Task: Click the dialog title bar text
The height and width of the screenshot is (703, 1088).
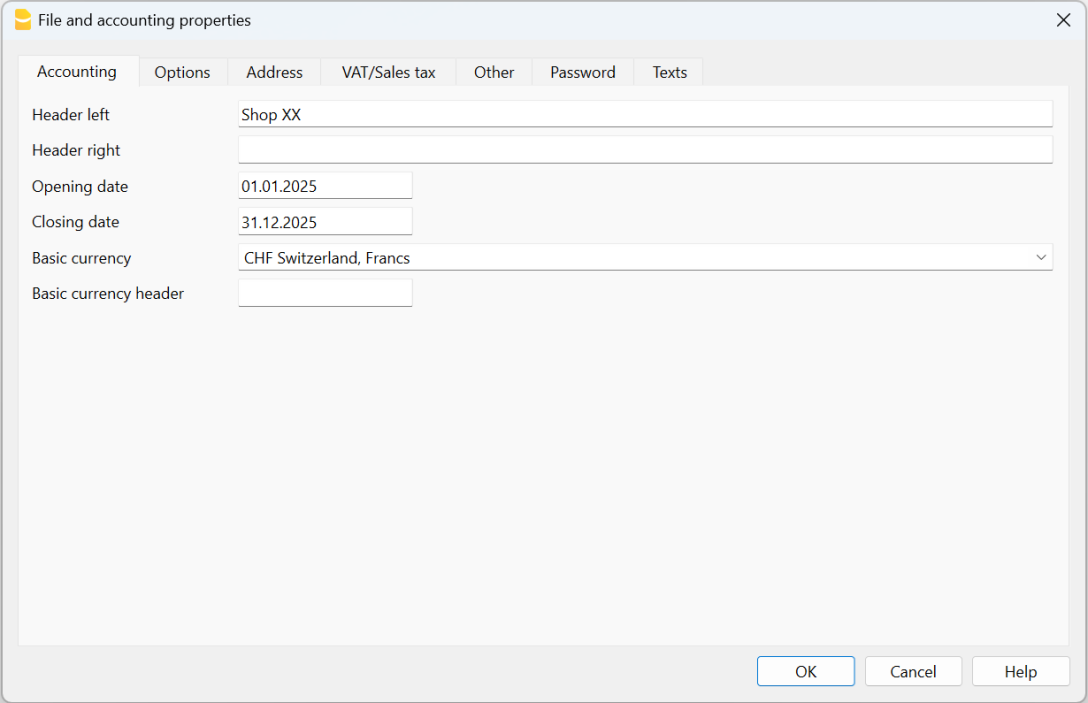Action: pyautogui.click(x=145, y=20)
